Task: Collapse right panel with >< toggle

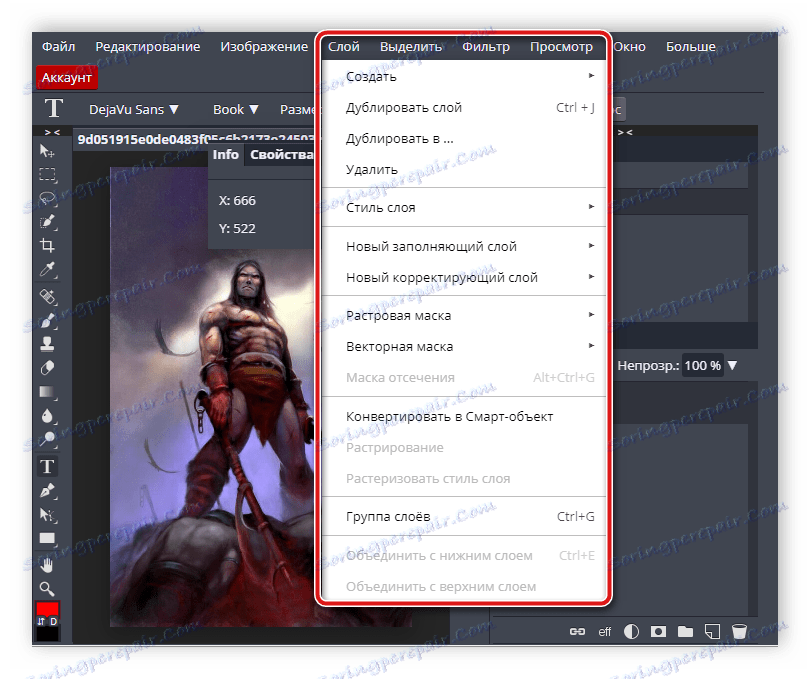Action: click(x=625, y=132)
